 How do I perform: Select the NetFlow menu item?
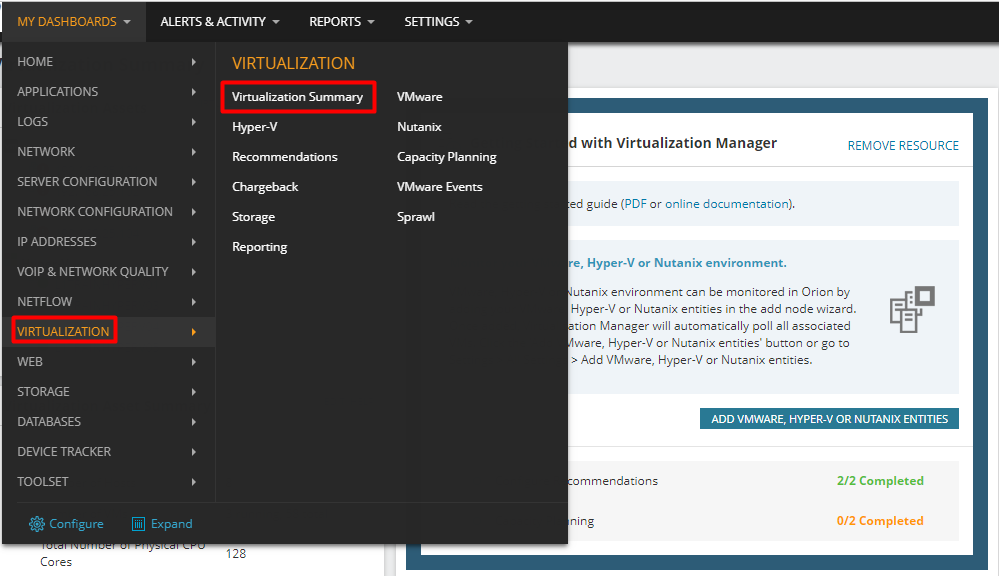click(45, 301)
